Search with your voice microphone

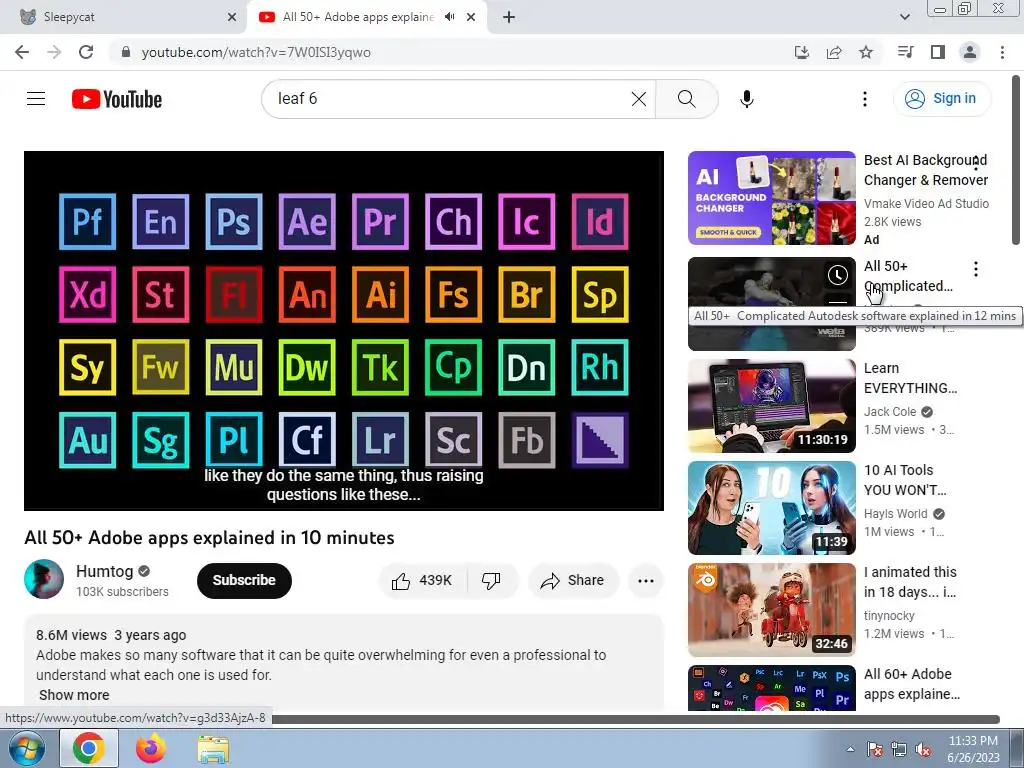click(x=747, y=99)
